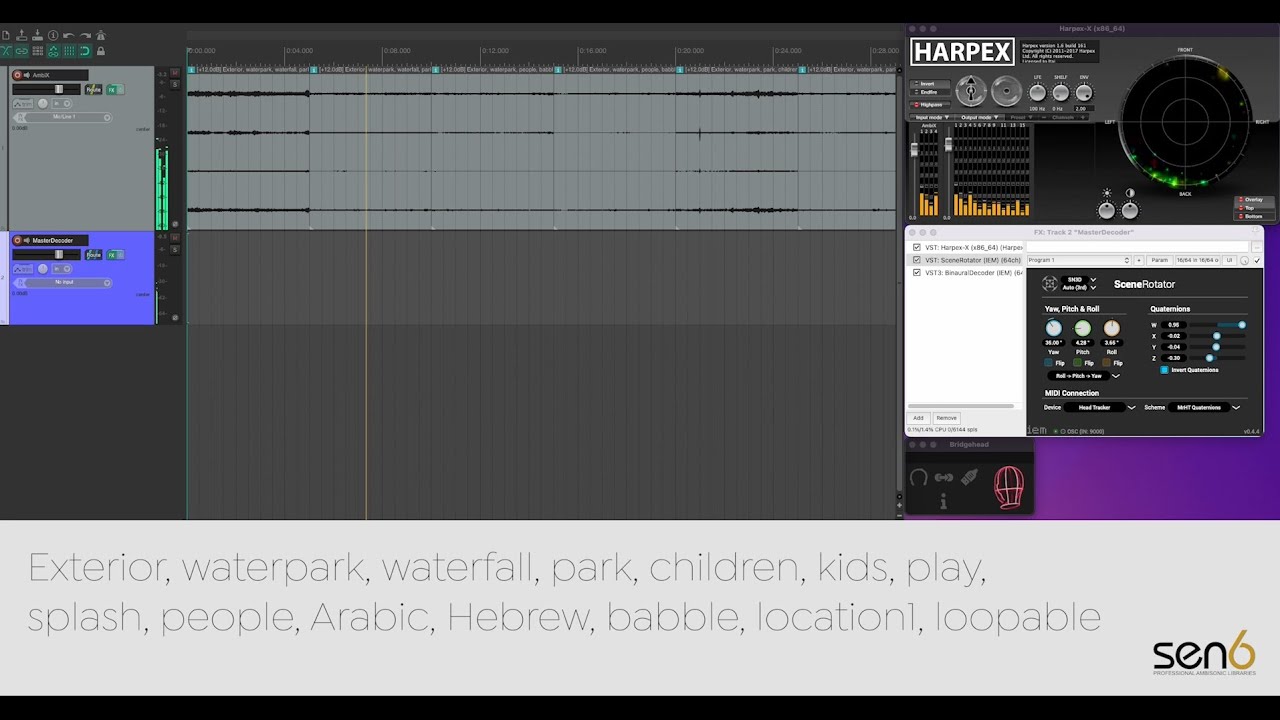Screen dimensions: 1280x720
Task: Toggle Endfire in Harpex-X
Action: tap(930, 92)
